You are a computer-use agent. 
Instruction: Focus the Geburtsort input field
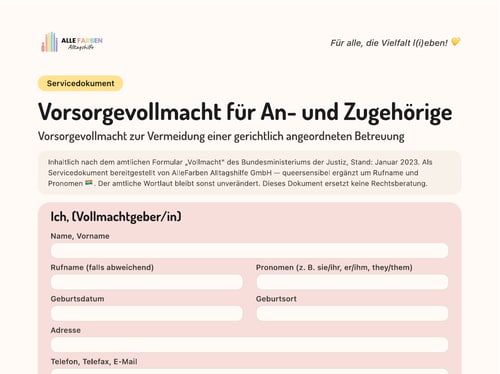352,313
